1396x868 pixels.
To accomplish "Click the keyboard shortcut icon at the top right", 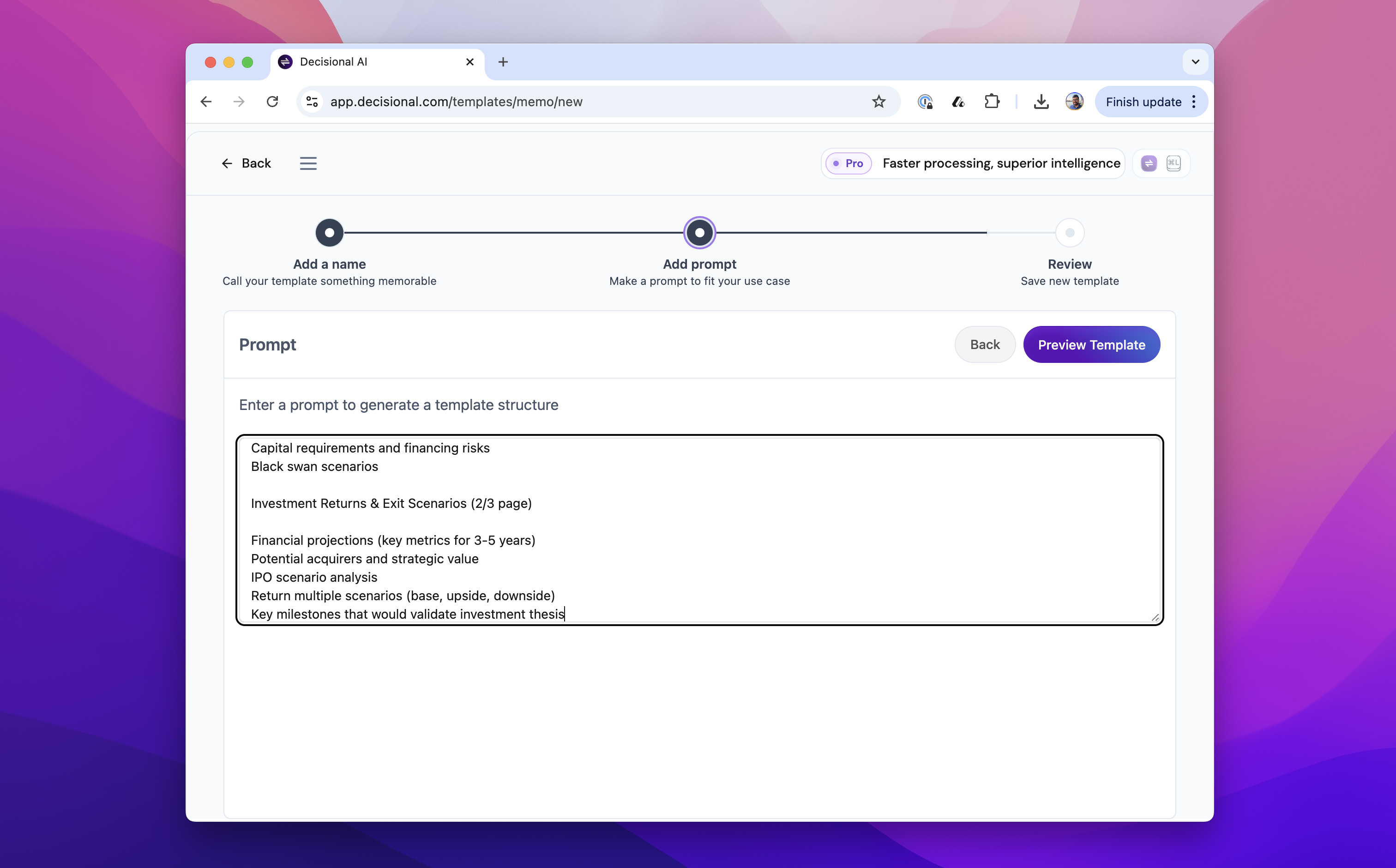I will [1173, 163].
